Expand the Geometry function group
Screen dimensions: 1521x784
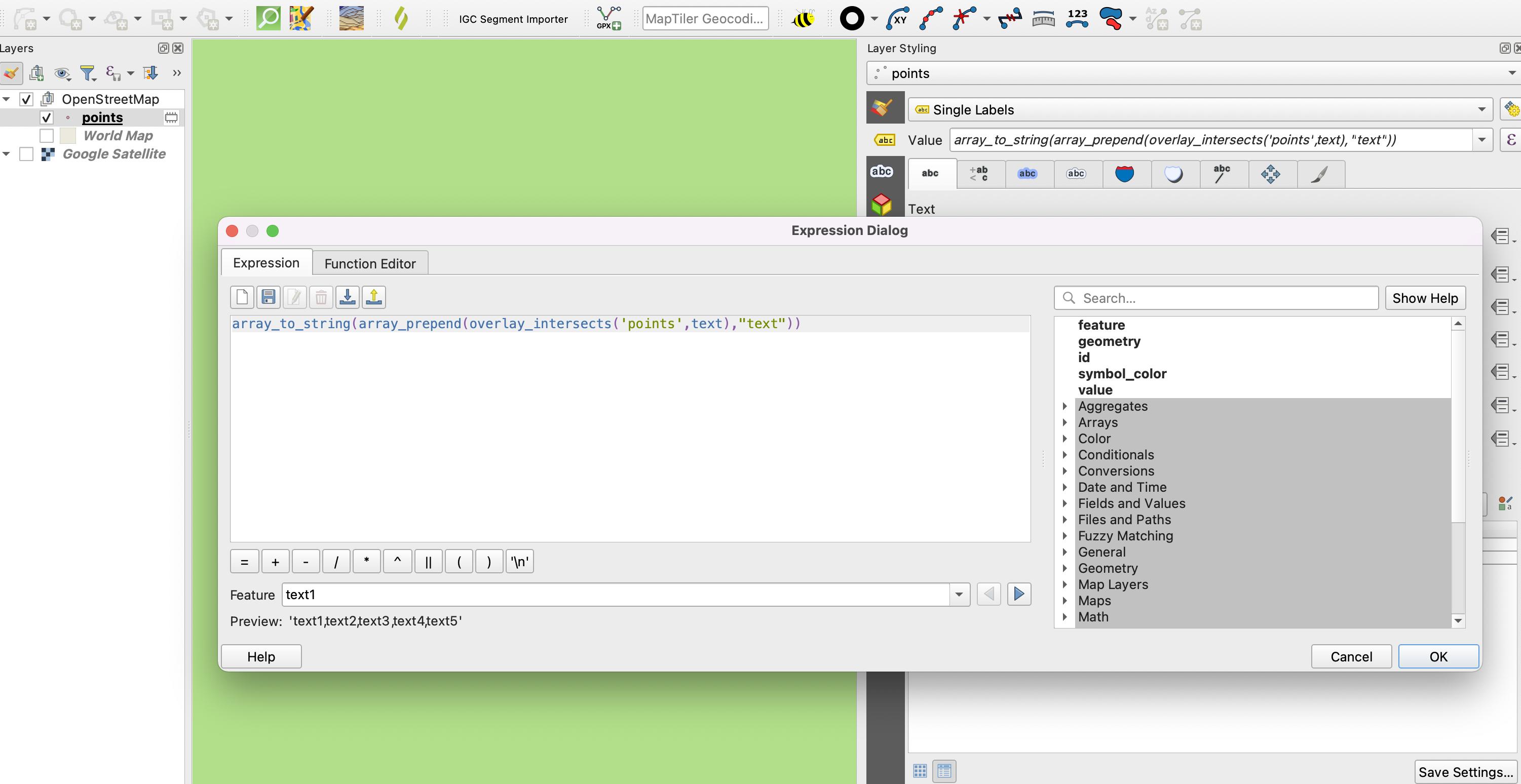[1064, 568]
